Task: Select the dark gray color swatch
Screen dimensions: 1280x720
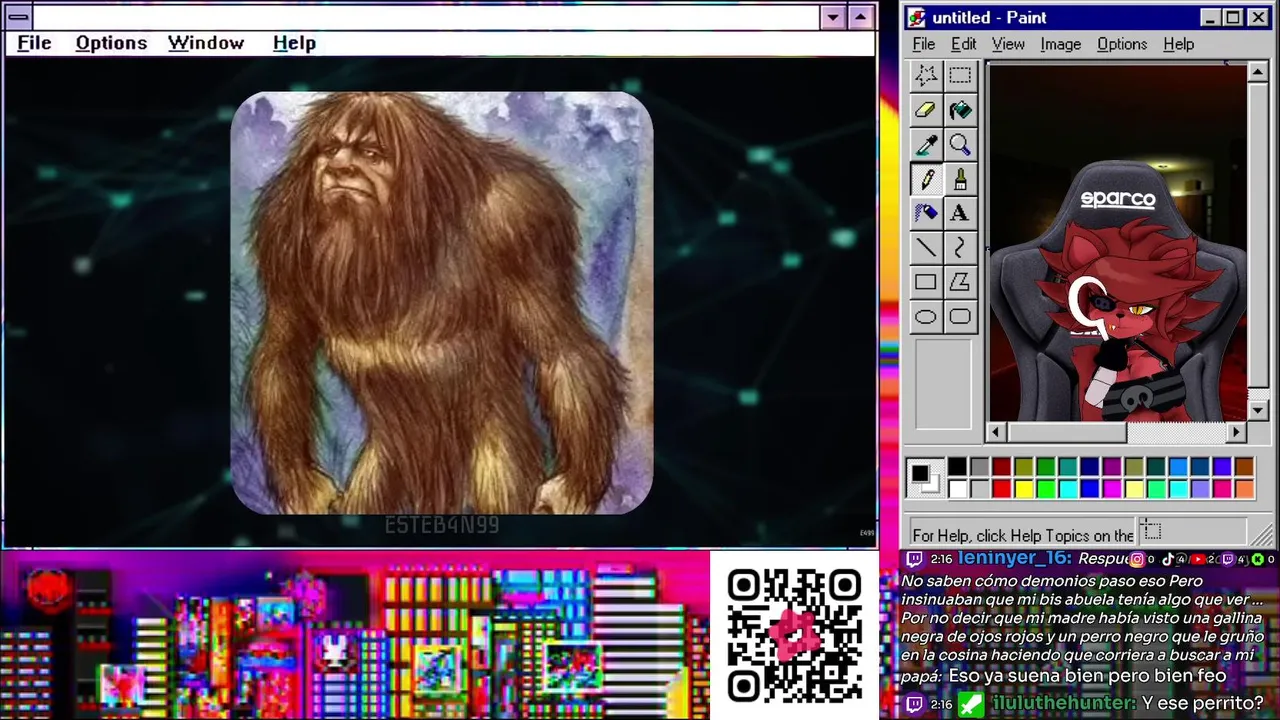Action: [x=979, y=467]
